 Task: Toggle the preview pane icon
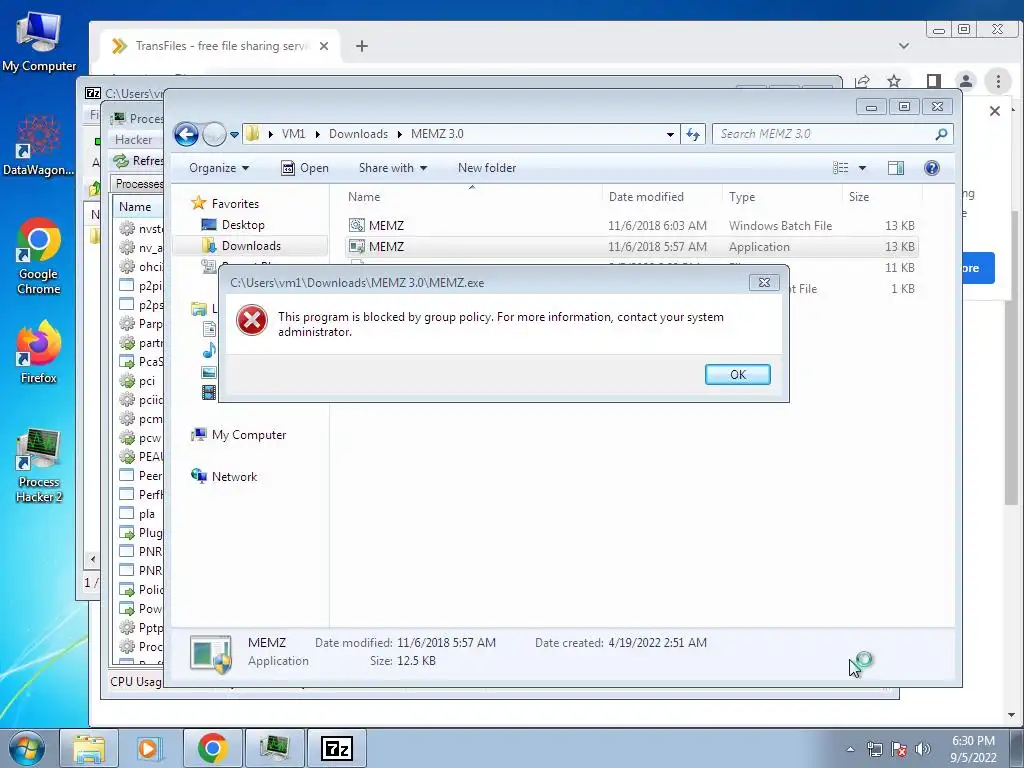tap(896, 168)
